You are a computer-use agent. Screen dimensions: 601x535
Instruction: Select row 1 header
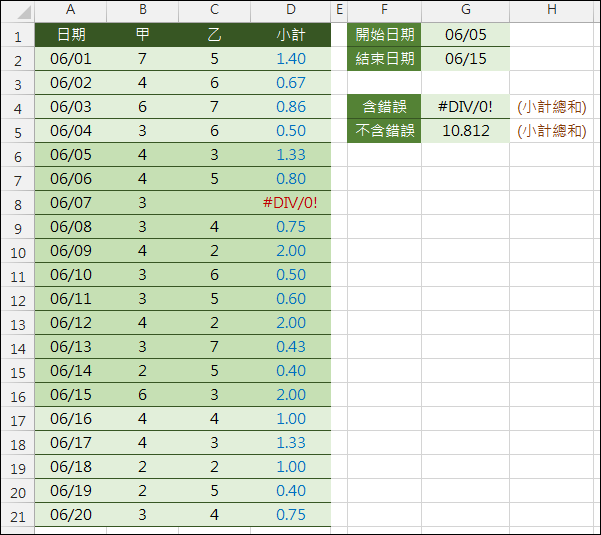pyautogui.click(x=18, y=35)
